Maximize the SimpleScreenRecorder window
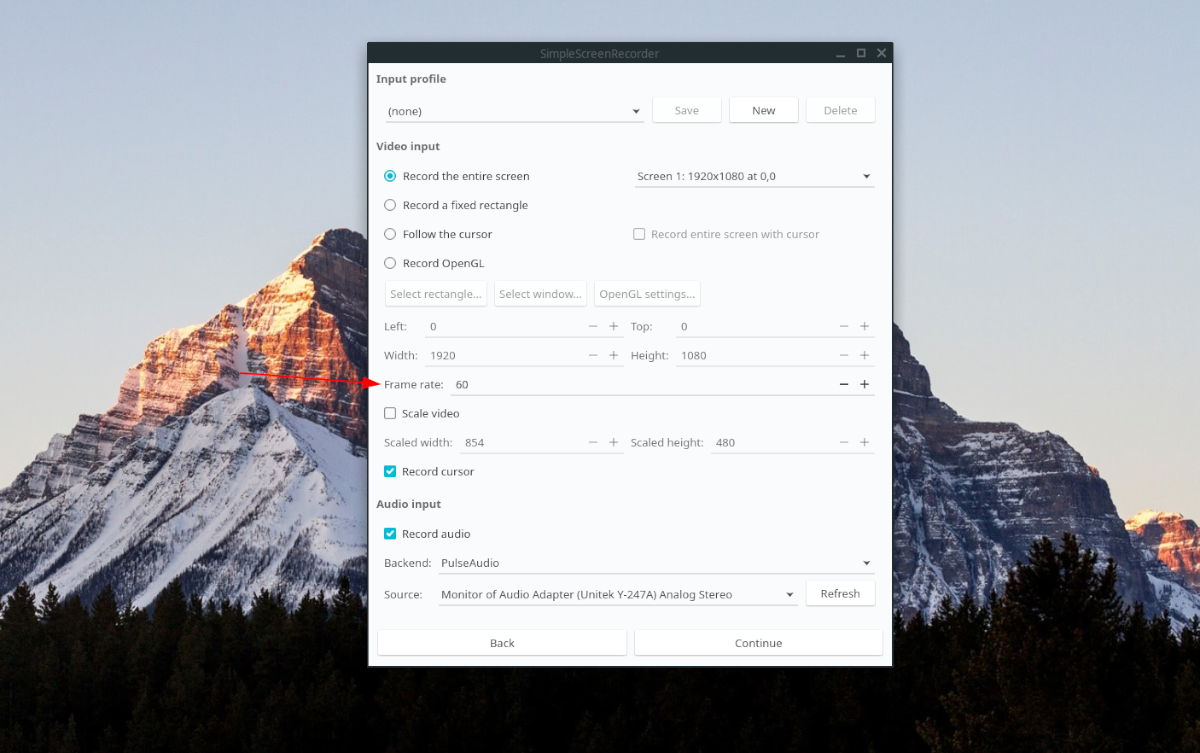The height and width of the screenshot is (753, 1200). 861,53
